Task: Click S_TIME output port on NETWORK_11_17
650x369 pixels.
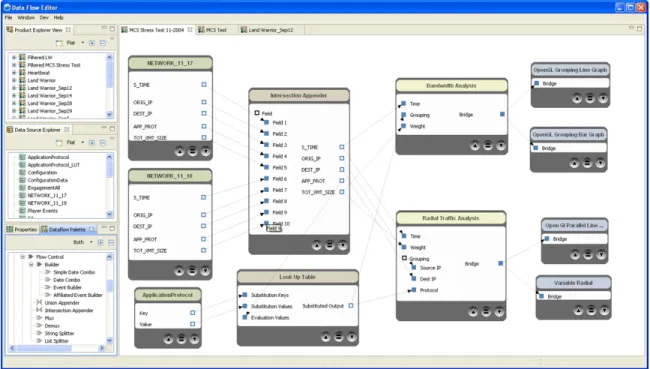Action: pyautogui.click(x=204, y=85)
